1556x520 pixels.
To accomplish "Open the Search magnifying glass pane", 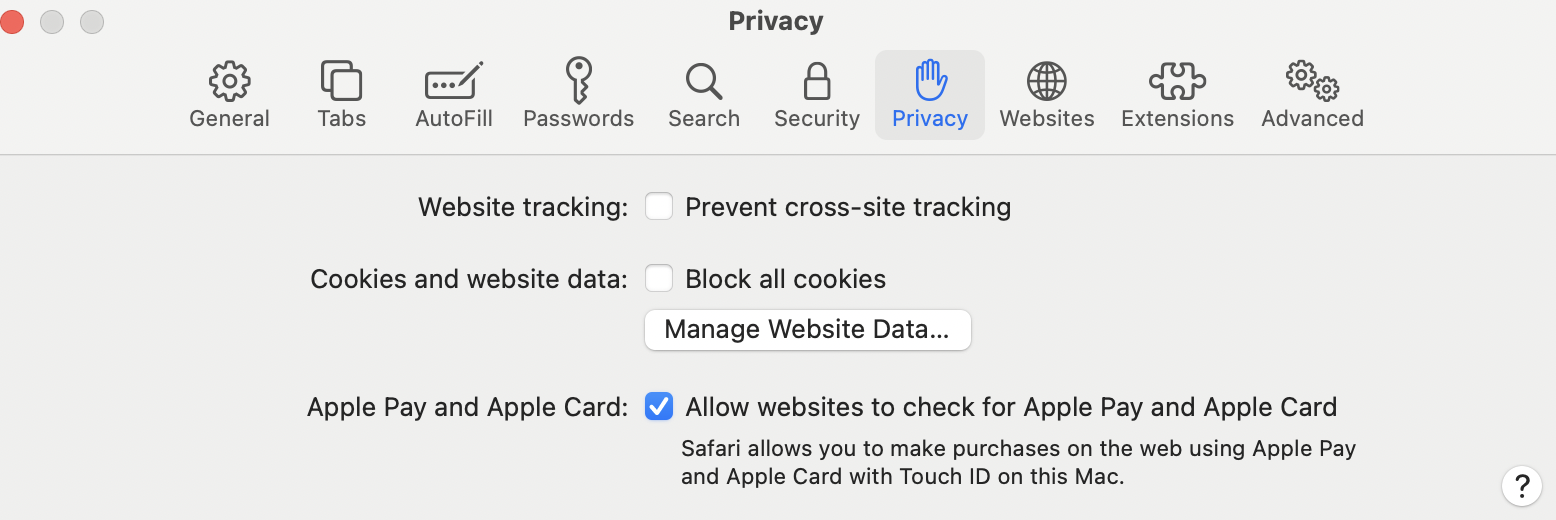I will (x=704, y=81).
